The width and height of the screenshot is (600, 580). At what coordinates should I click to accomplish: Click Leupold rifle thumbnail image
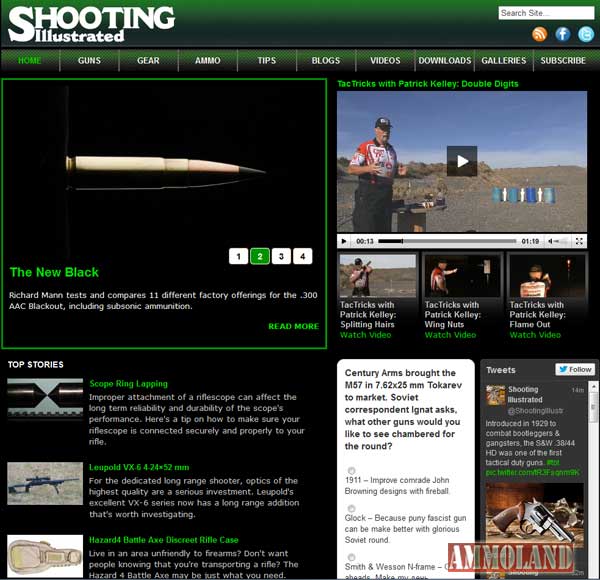(45, 483)
